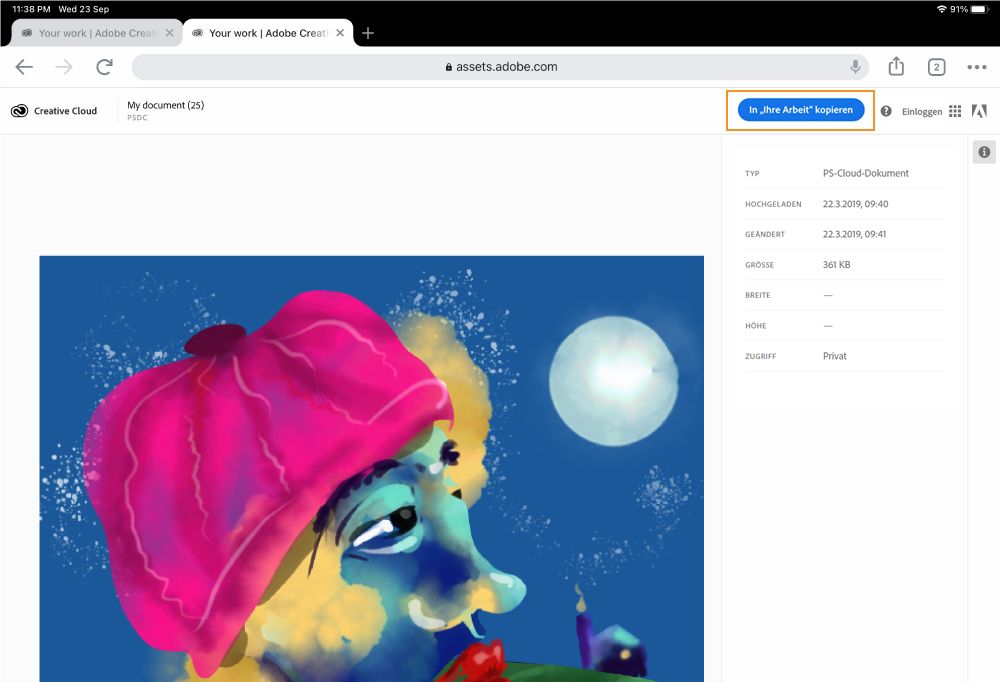Tap the Wi-Fi status icon
This screenshot has height=682, width=1000.
tap(941, 9)
